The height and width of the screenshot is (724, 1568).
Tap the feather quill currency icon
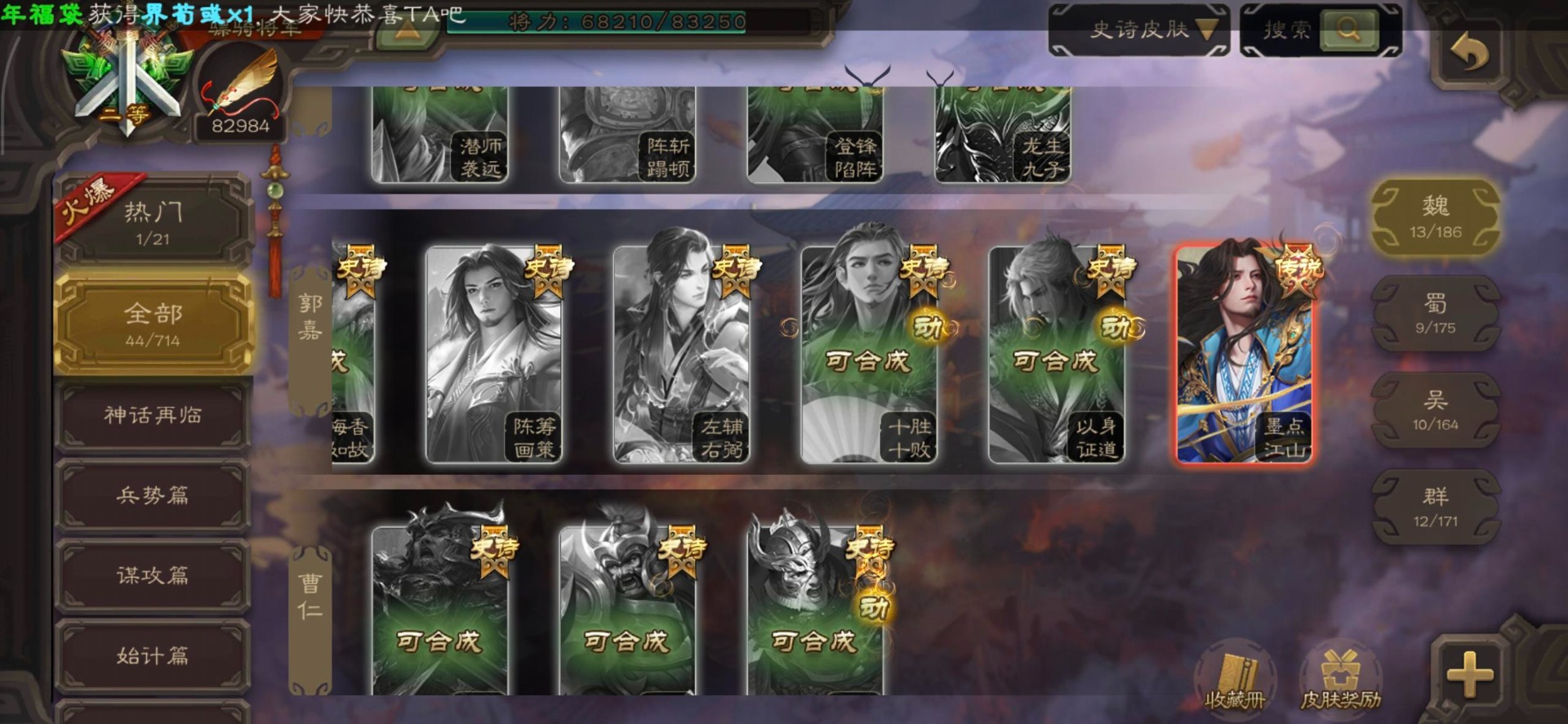tap(241, 92)
